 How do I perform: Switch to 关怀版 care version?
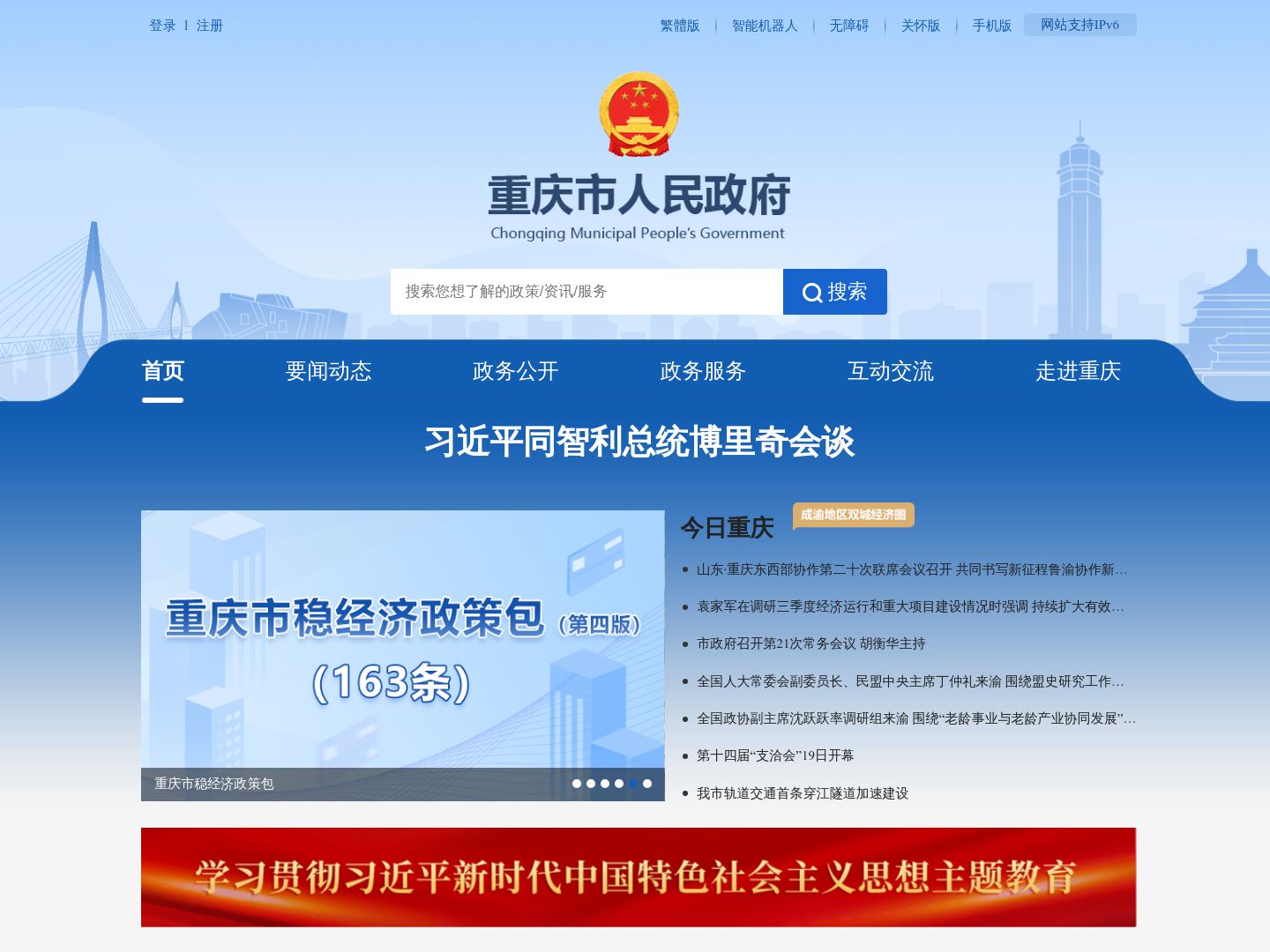pyautogui.click(x=921, y=26)
